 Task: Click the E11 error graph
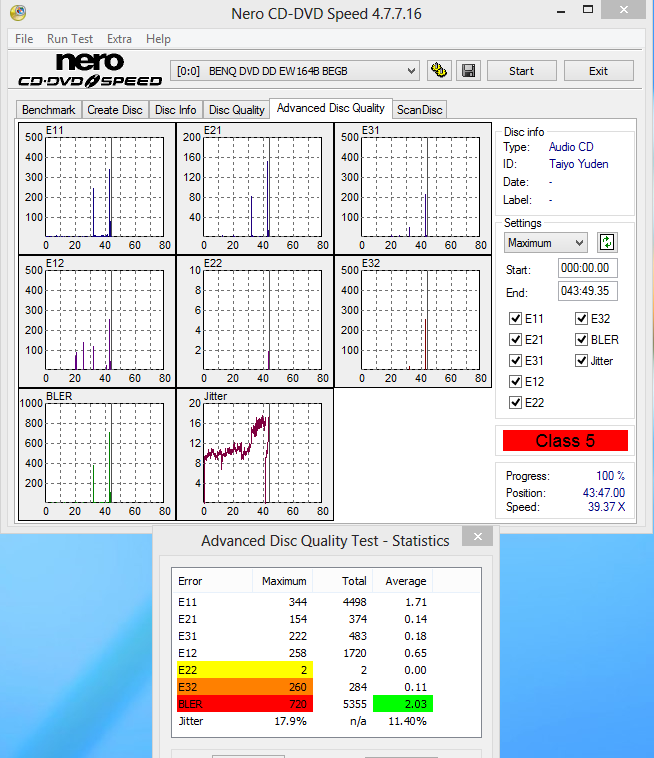click(x=97, y=189)
